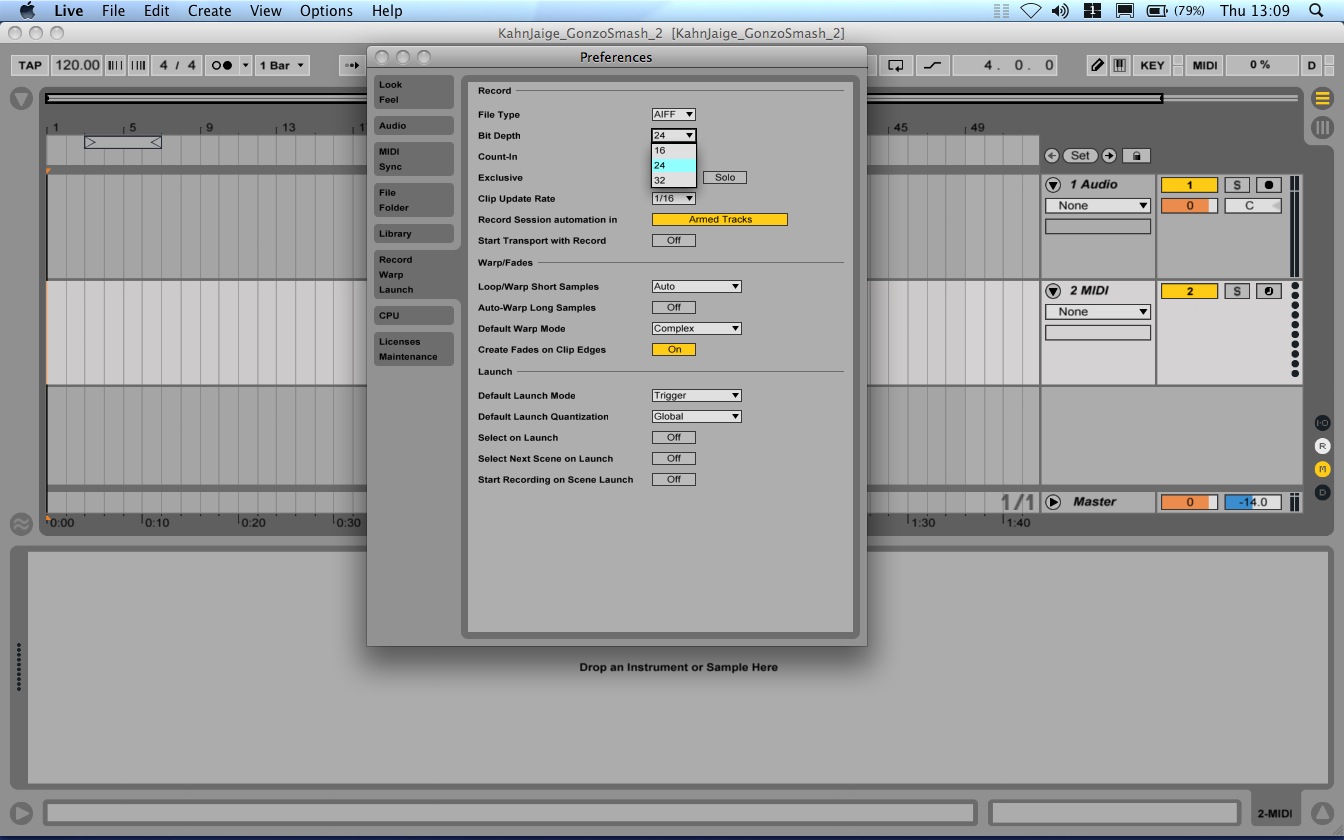Click the Set locator button
Viewport: 1344px width, 840px height.
click(x=1080, y=156)
